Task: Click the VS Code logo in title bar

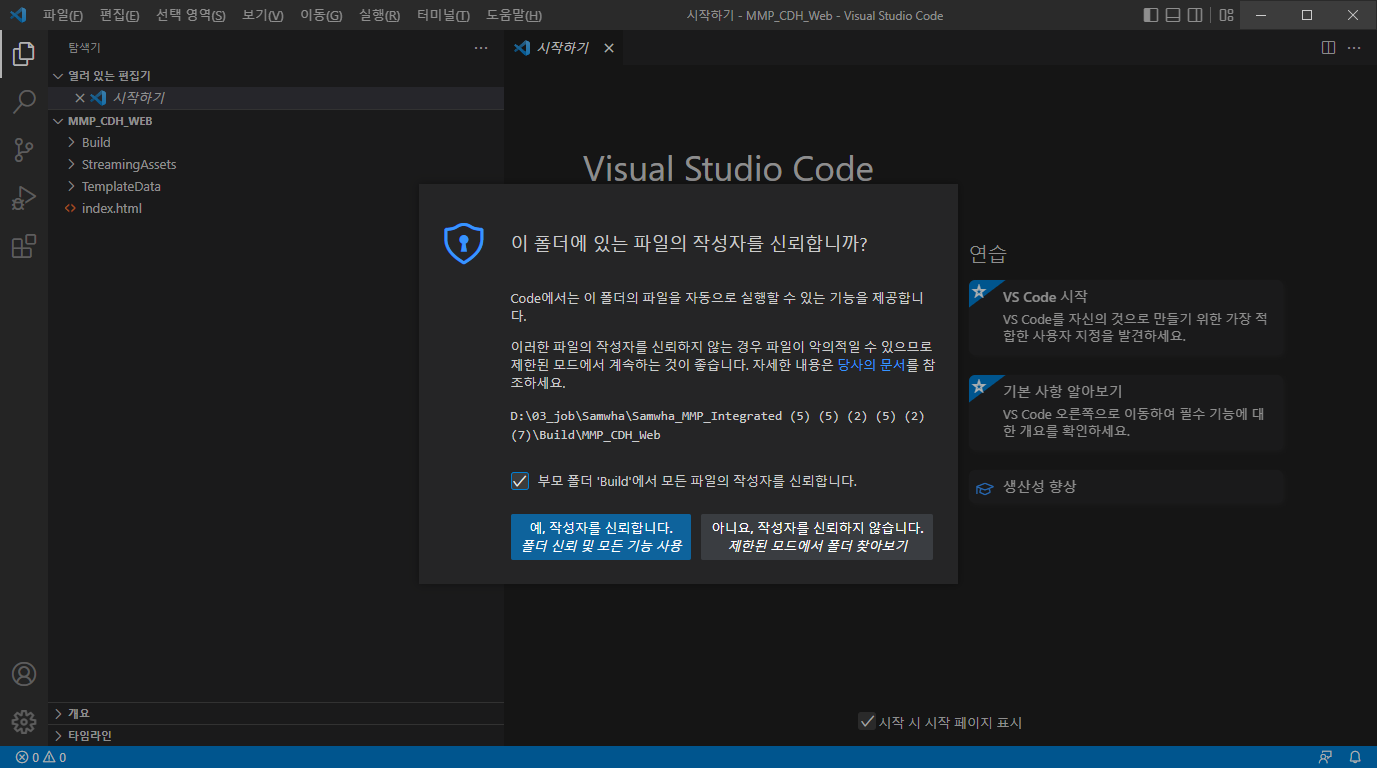Action: pyautogui.click(x=17, y=15)
